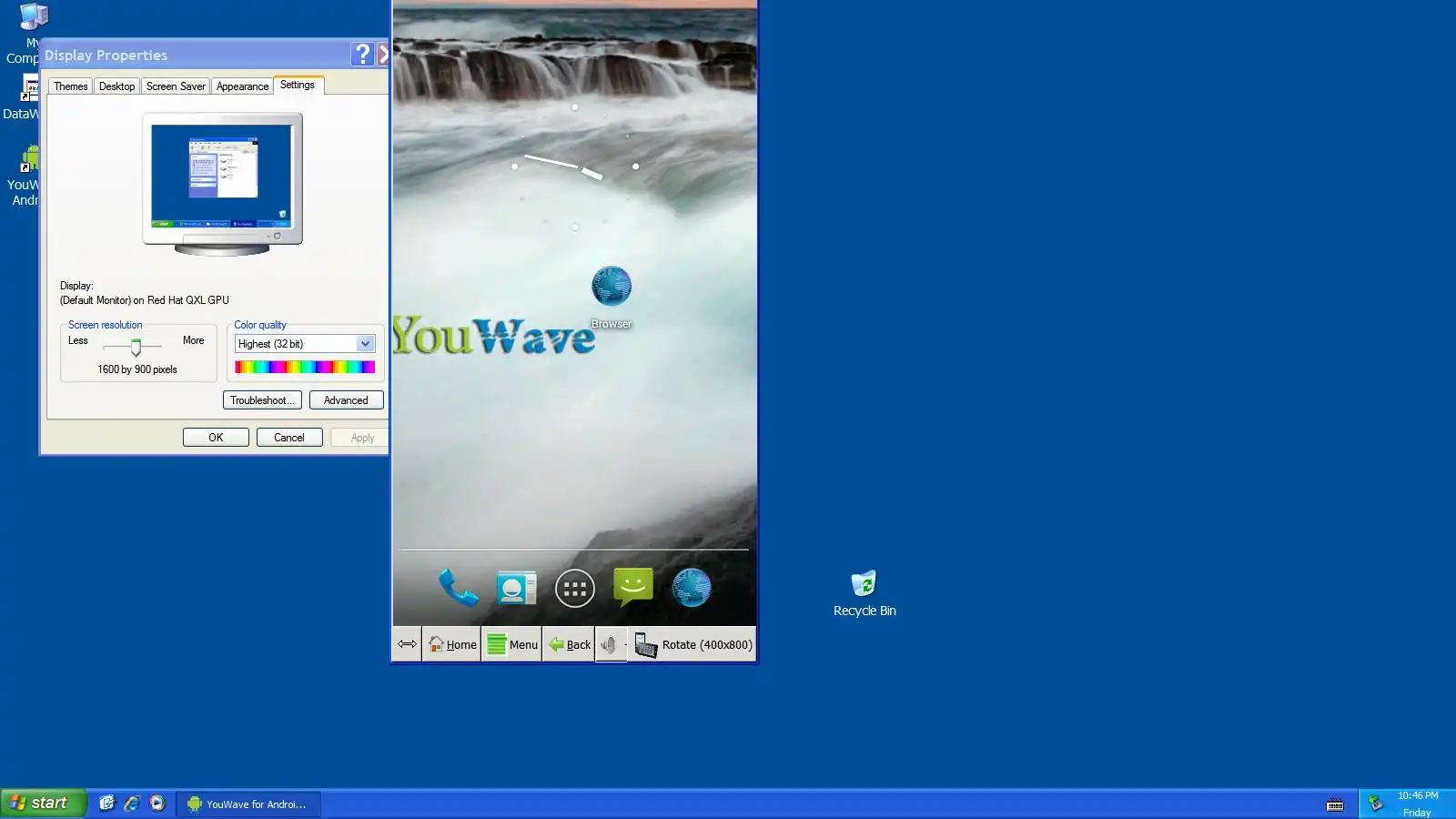The width and height of the screenshot is (1456, 819).
Task: Select the Settings tab
Action: (298, 85)
